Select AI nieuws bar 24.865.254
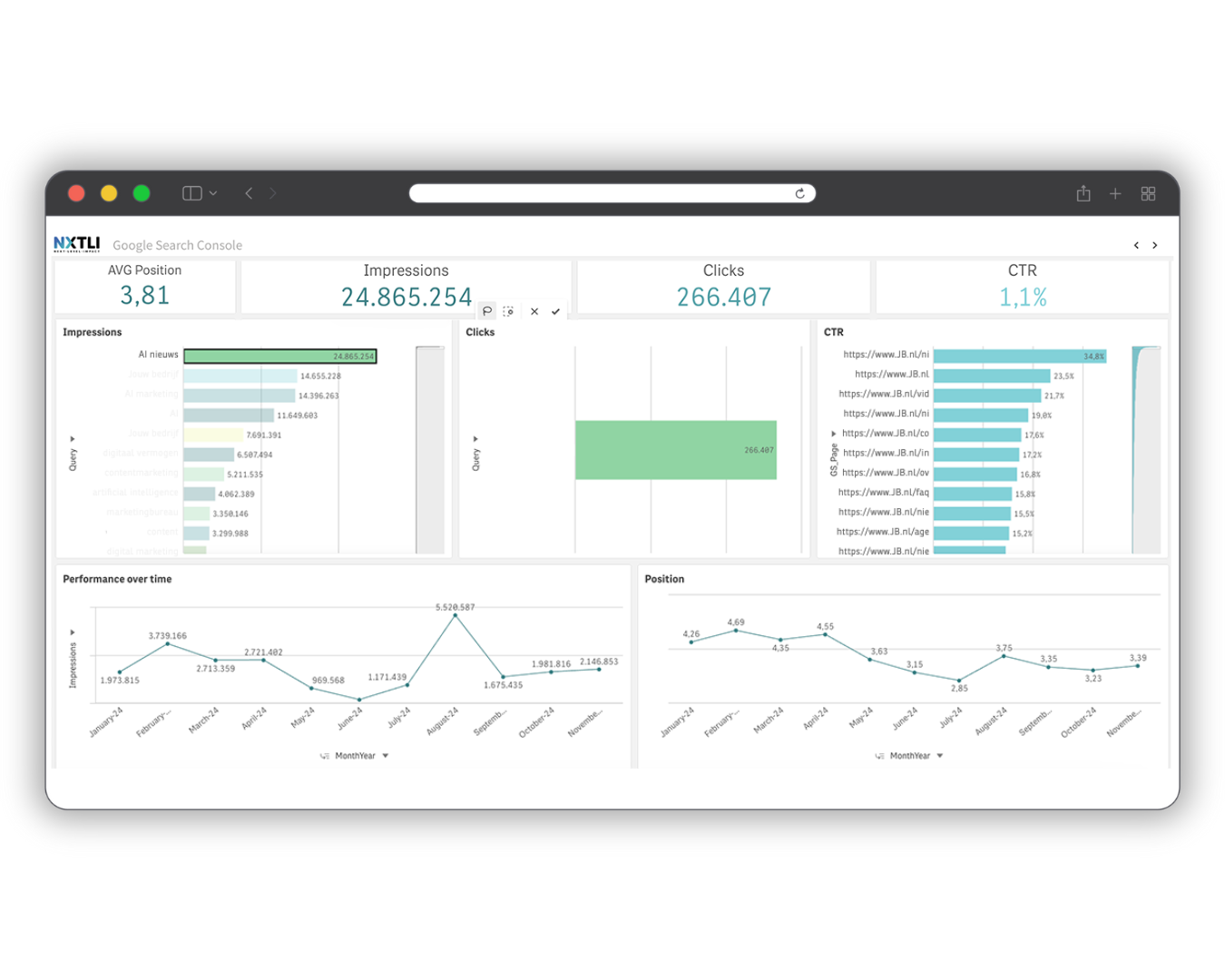The width and height of the screenshot is (1225, 980). click(279, 357)
